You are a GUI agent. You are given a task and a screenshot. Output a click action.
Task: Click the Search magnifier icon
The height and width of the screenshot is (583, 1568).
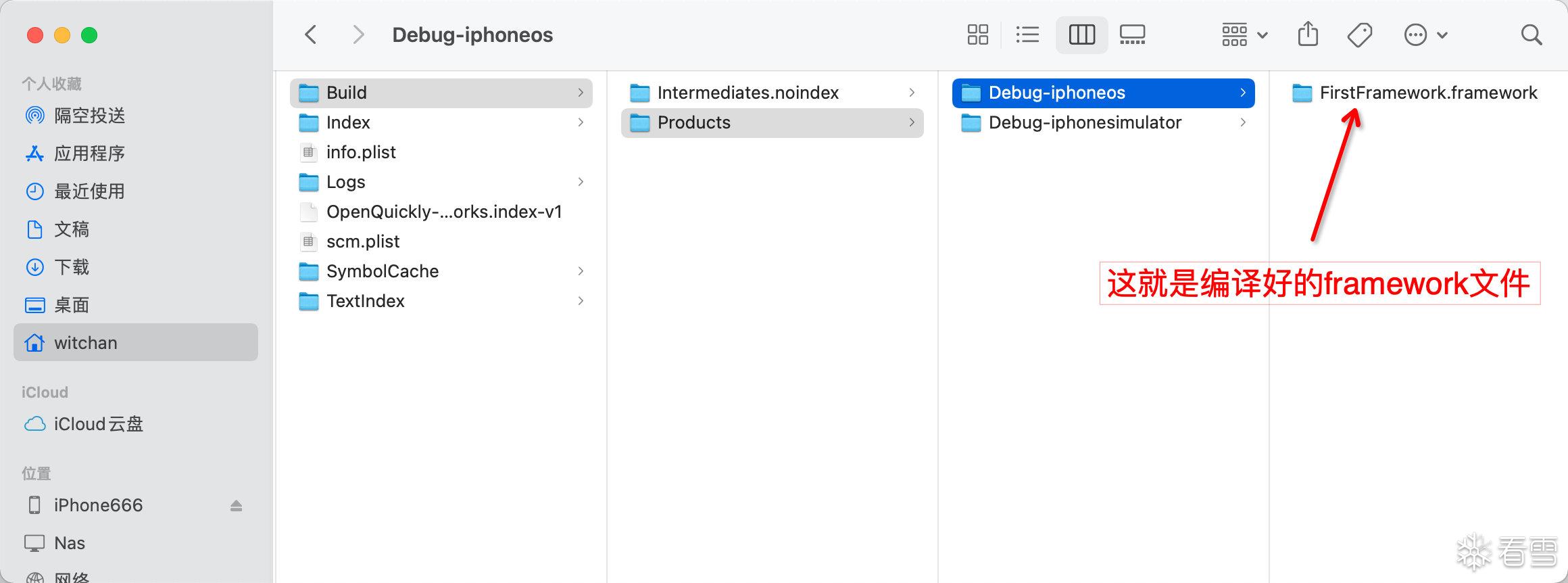point(1531,34)
